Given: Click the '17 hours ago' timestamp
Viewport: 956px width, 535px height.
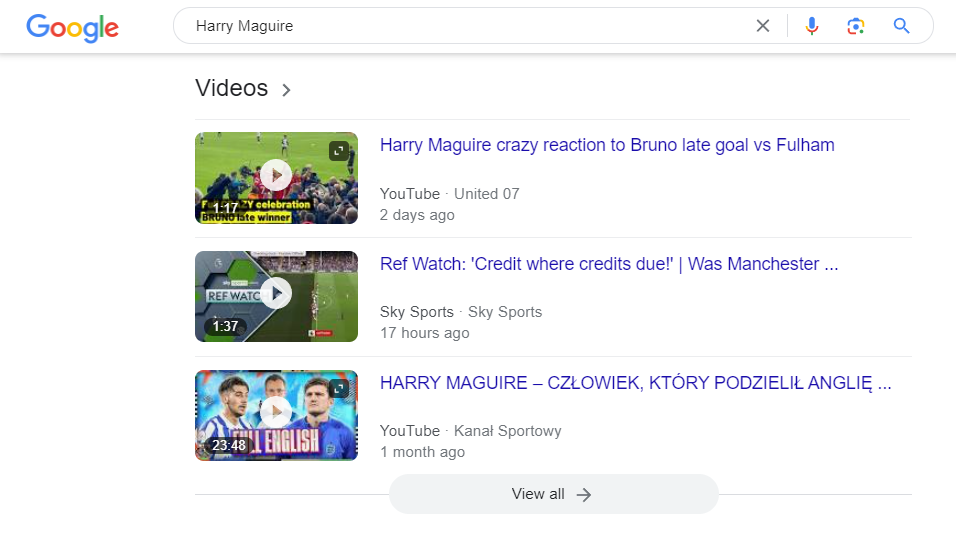Looking at the screenshot, I should coord(425,333).
